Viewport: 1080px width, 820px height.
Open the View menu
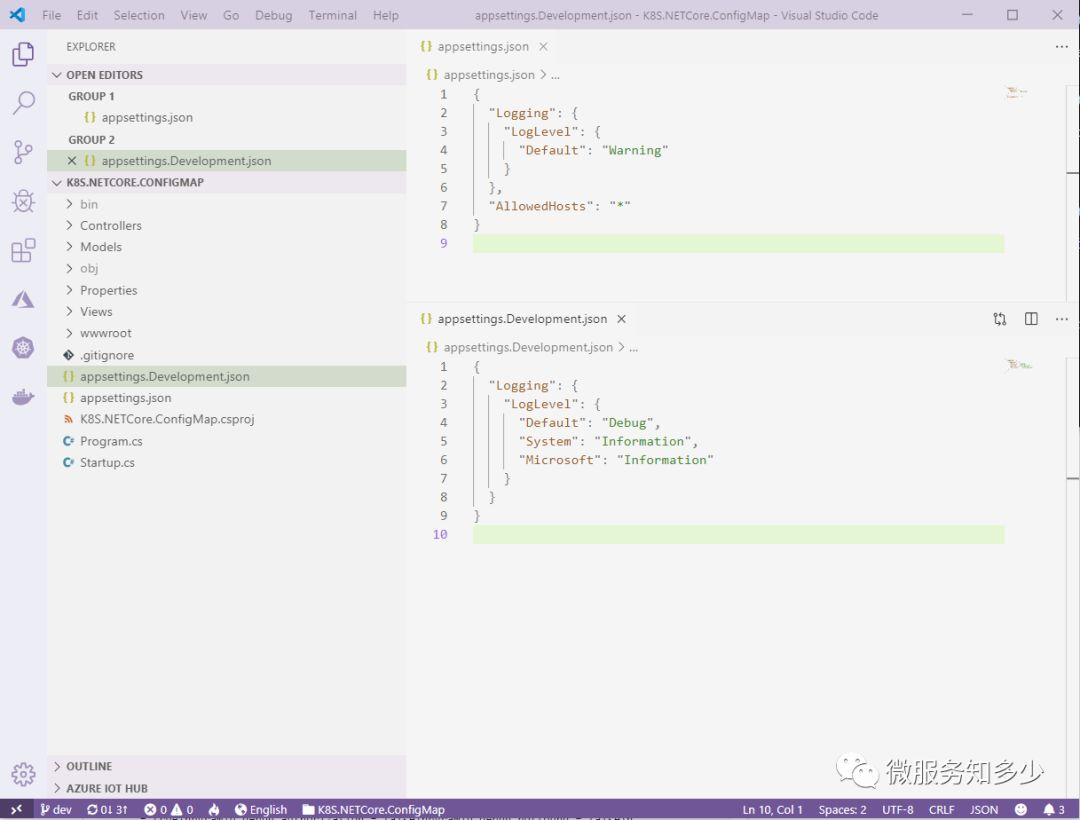tap(194, 15)
